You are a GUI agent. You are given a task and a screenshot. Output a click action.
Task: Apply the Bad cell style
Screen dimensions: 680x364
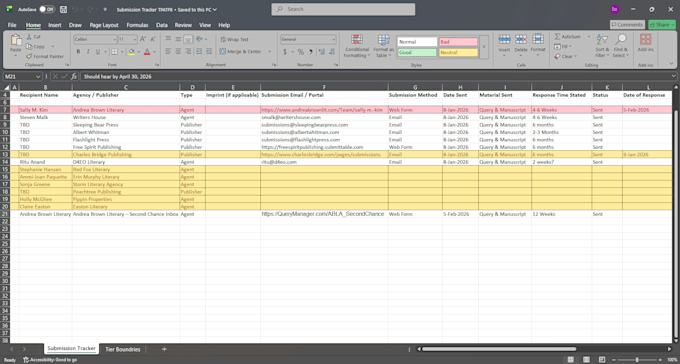point(458,42)
